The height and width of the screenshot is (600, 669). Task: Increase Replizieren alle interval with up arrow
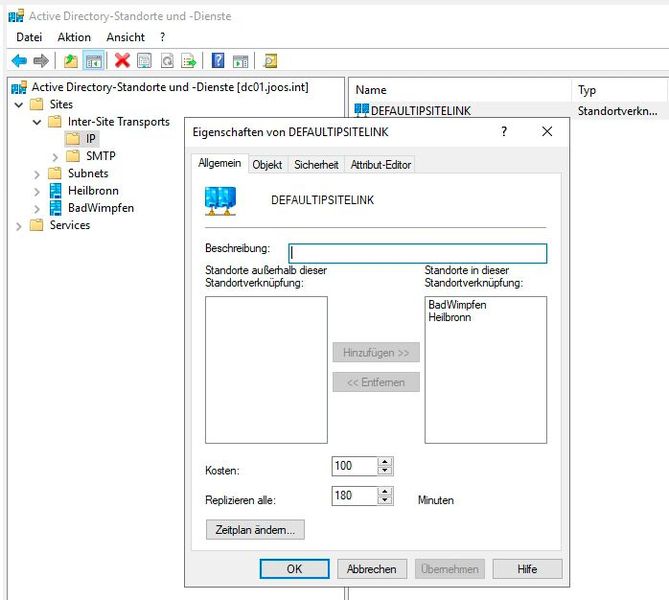tap(385, 491)
